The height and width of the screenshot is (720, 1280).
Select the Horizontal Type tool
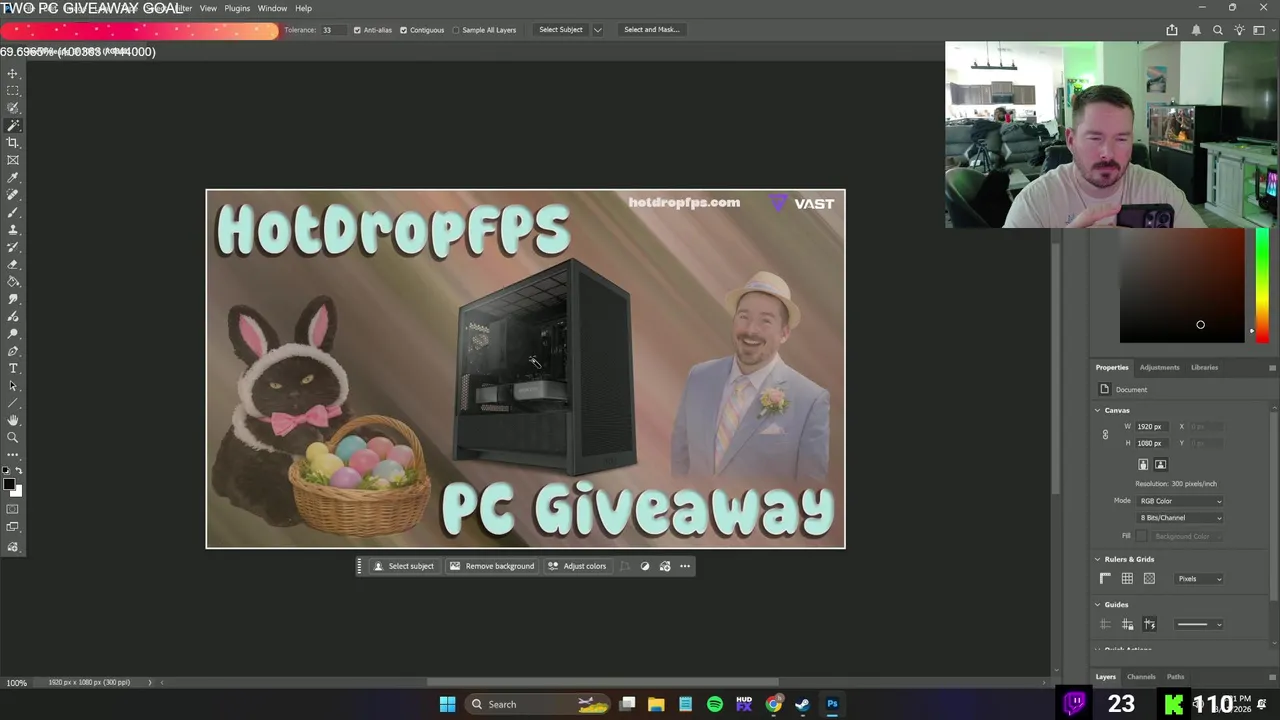coord(13,369)
